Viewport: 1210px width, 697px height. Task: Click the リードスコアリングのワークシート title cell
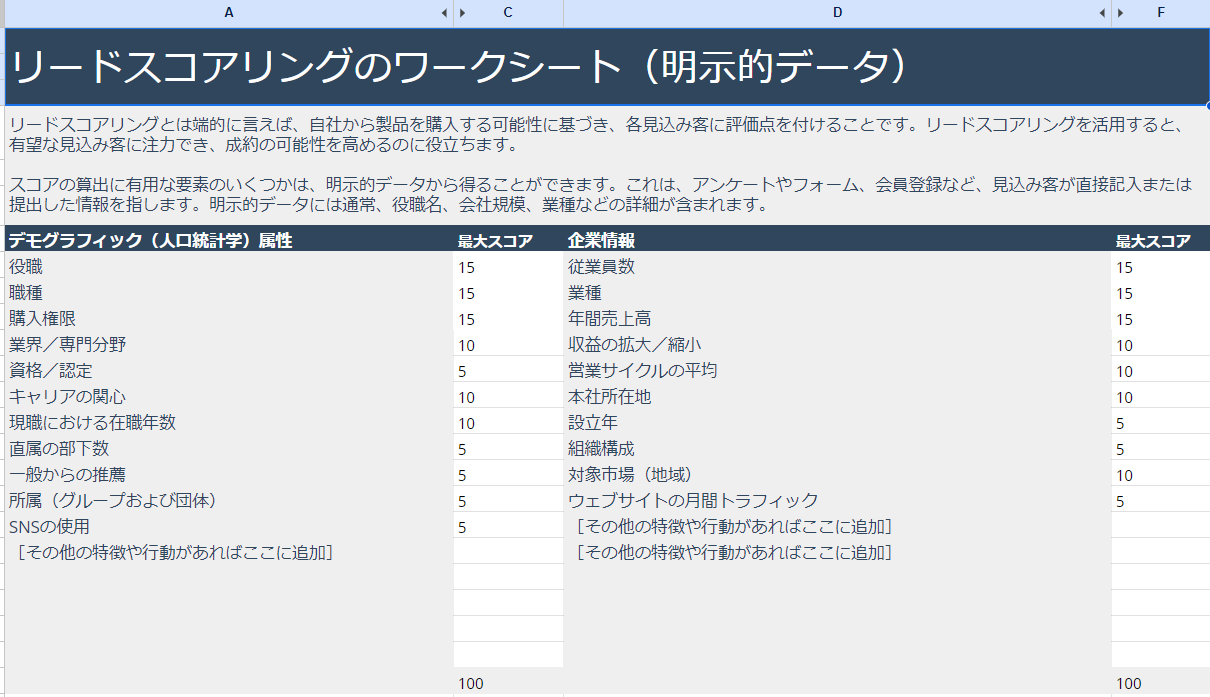[x=600, y=66]
